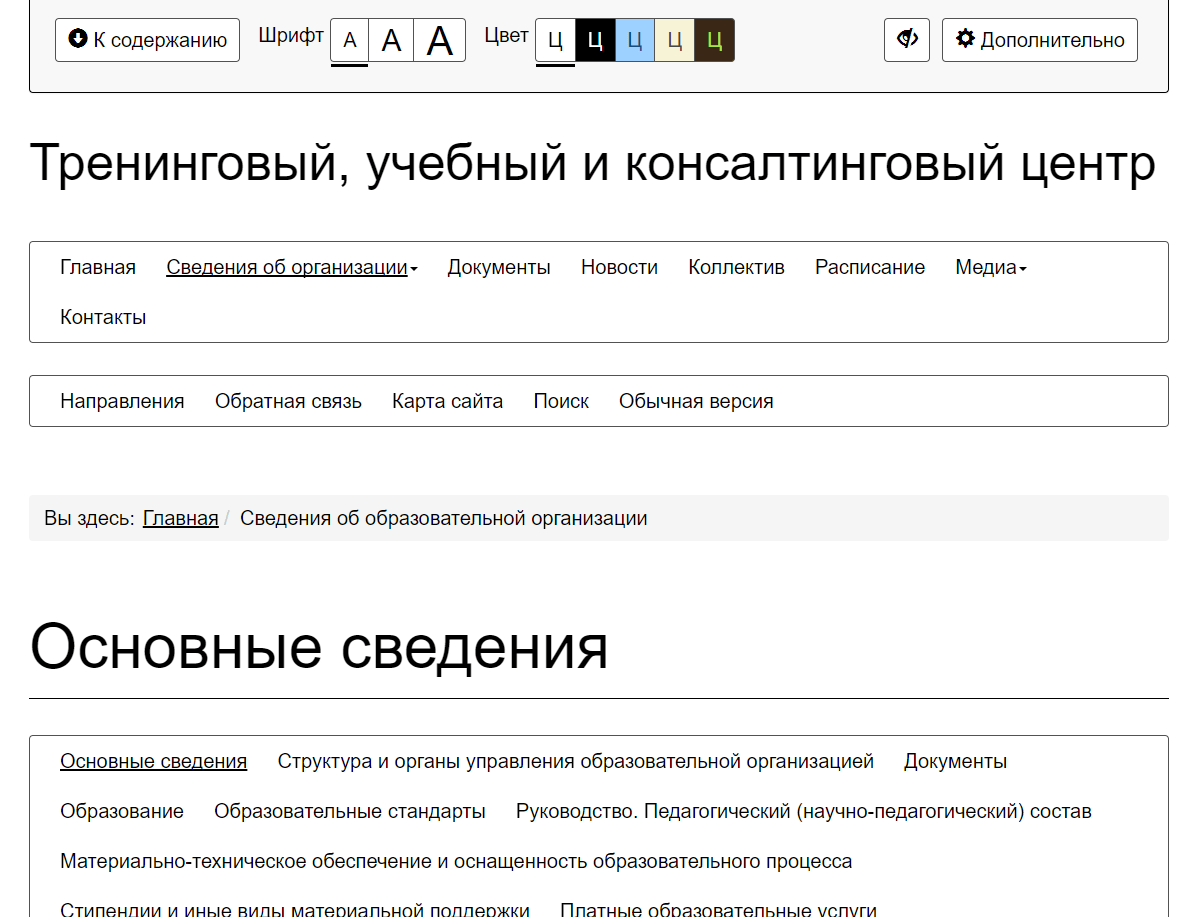
Task: Choose black background color scheme
Action: (595, 41)
